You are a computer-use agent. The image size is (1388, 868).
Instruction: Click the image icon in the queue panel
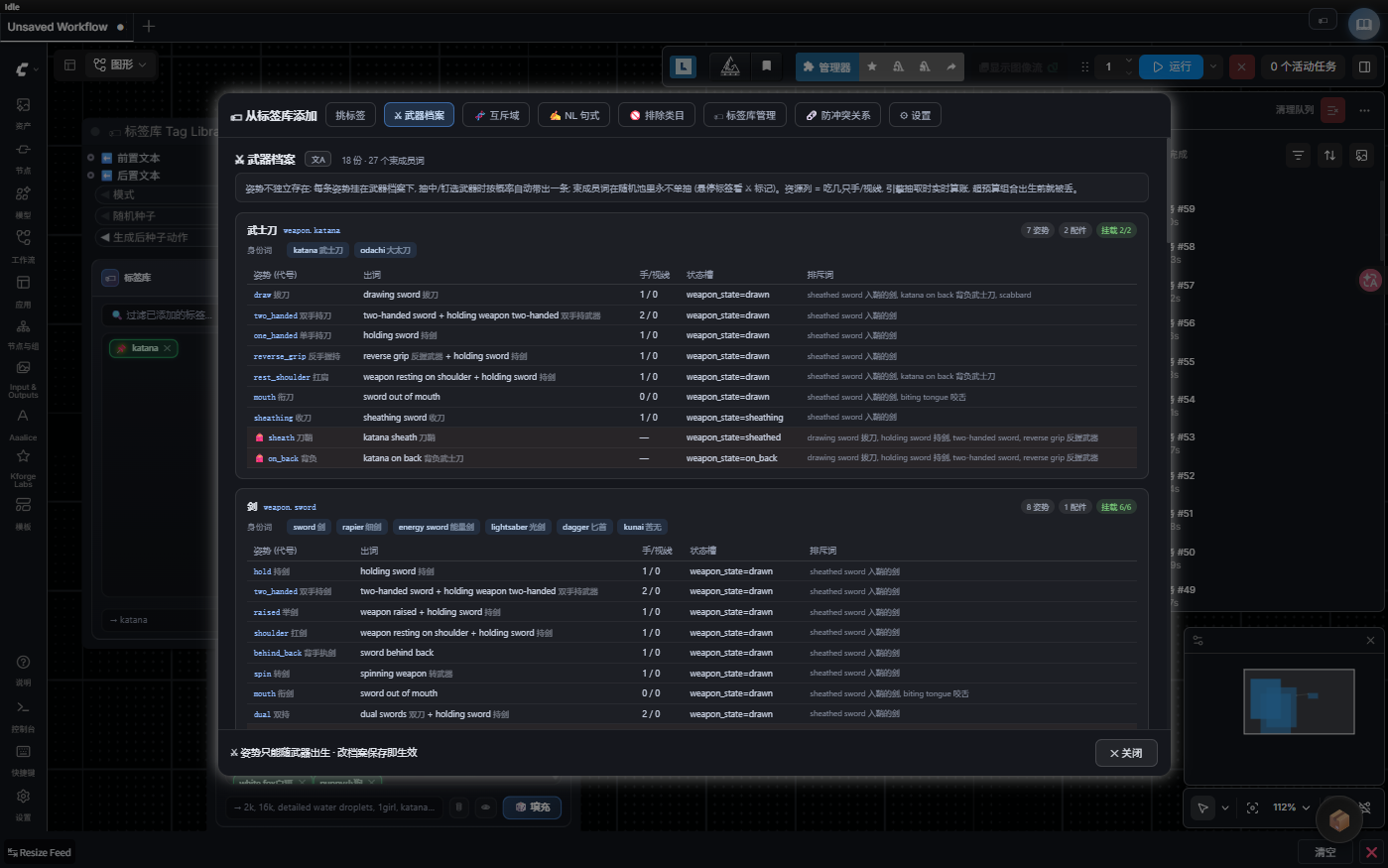click(x=1362, y=155)
